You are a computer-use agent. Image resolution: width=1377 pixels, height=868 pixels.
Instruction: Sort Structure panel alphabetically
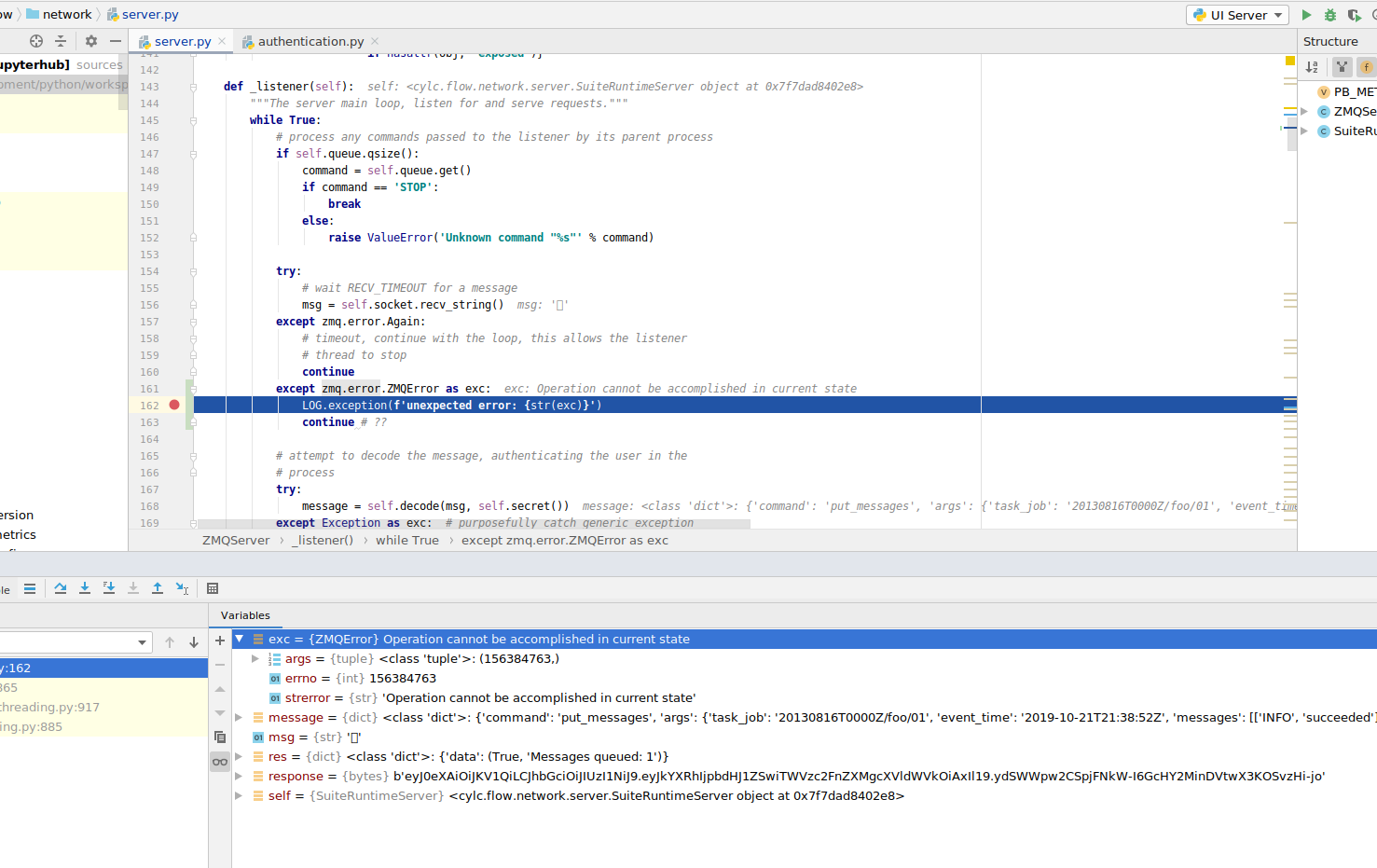(x=1311, y=67)
